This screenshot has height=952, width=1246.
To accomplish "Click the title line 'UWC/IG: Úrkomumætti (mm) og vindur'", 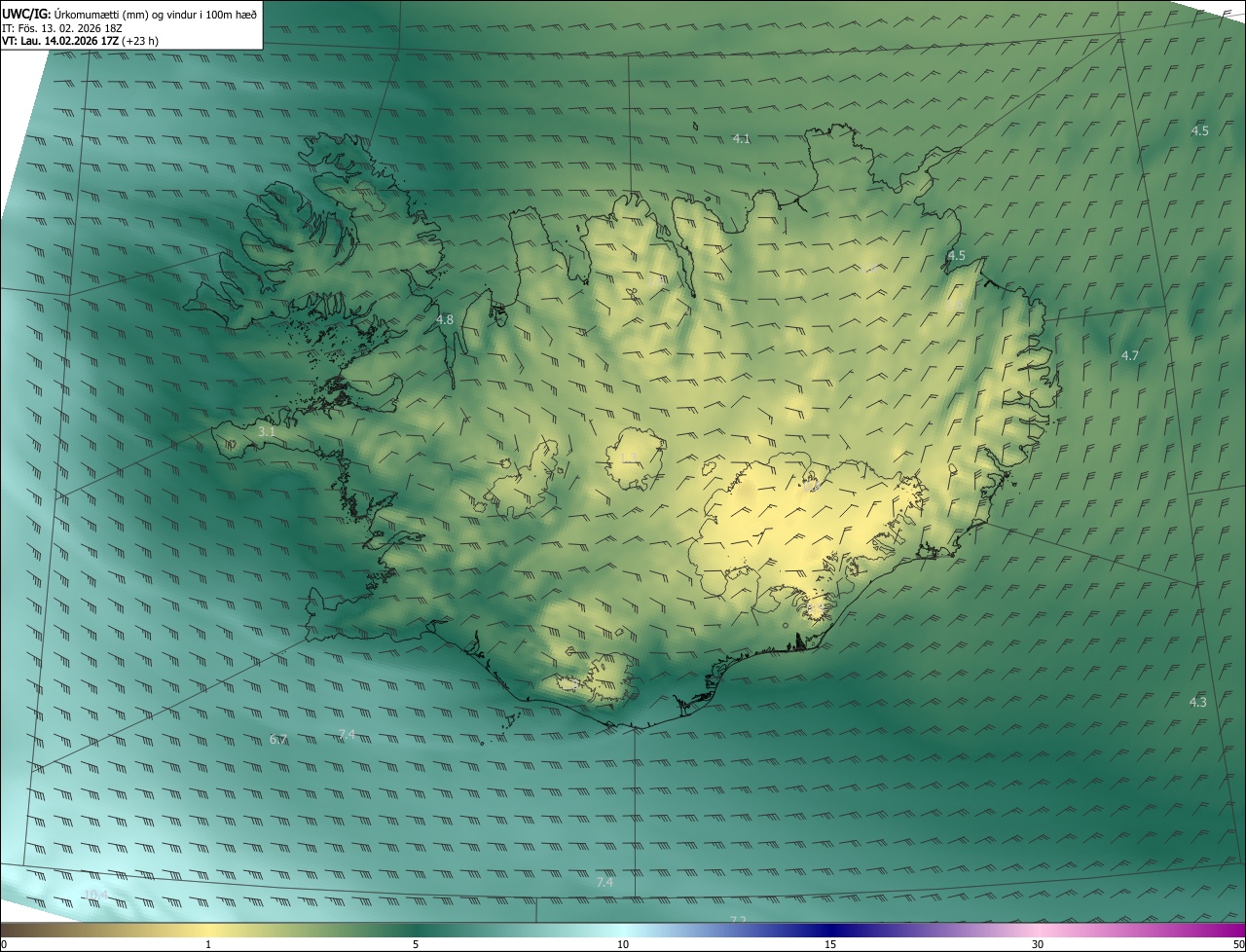I will point(129,14).
